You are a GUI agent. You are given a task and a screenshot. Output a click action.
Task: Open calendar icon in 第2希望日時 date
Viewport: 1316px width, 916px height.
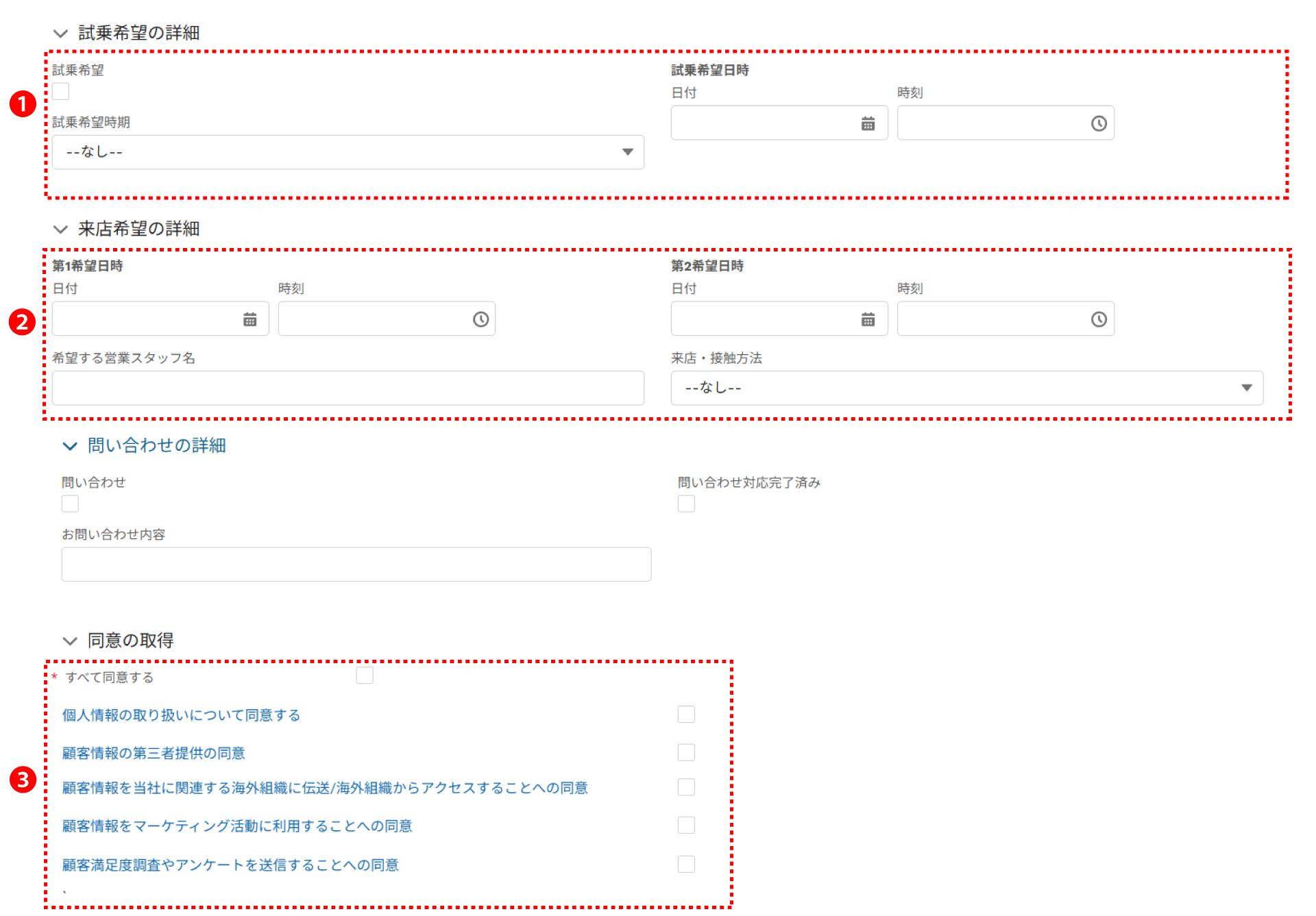coord(868,320)
